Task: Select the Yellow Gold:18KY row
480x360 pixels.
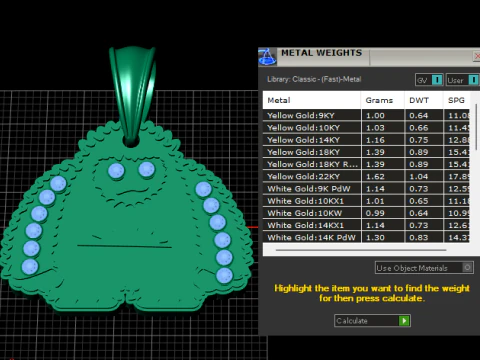Action: click(x=366, y=152)
